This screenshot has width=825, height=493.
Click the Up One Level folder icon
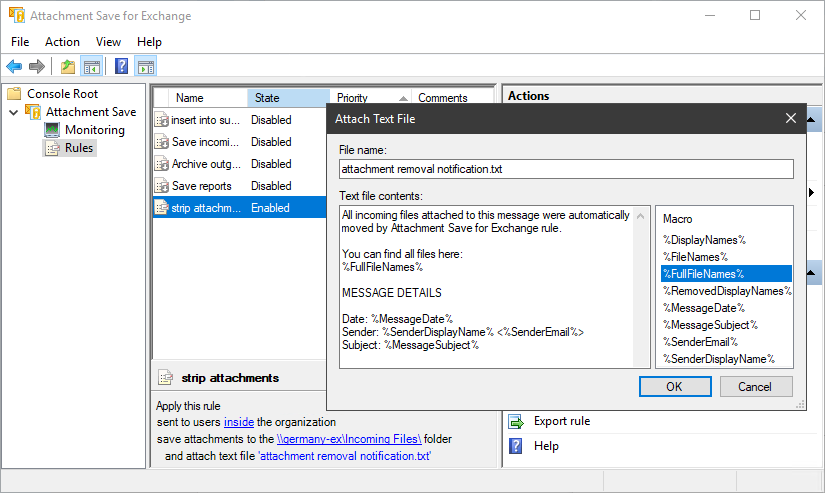coord(68,67)
